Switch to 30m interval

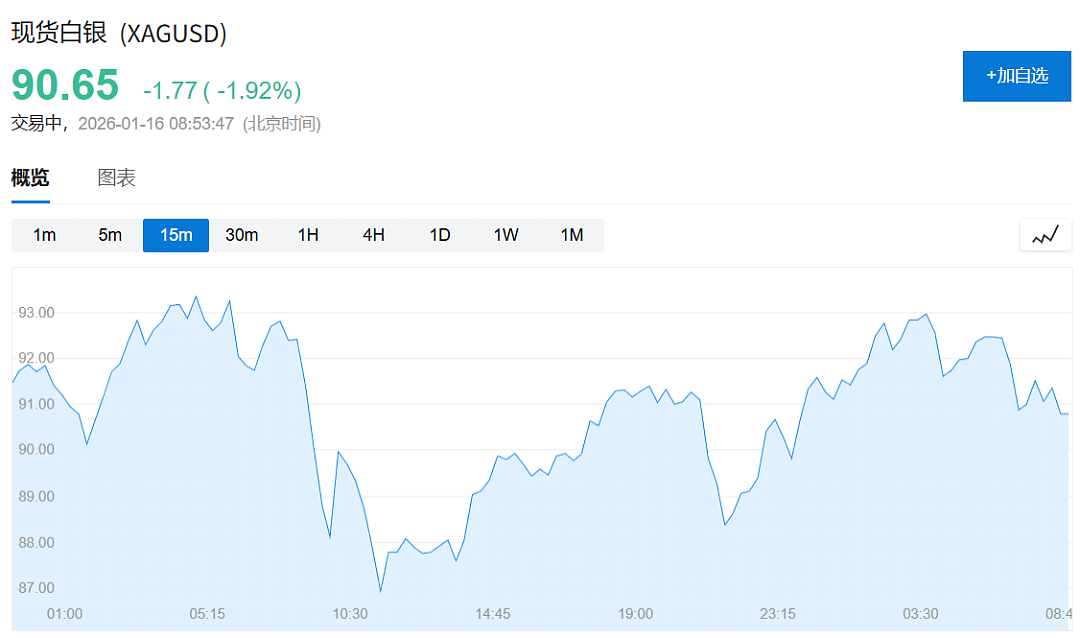(242, 235)
